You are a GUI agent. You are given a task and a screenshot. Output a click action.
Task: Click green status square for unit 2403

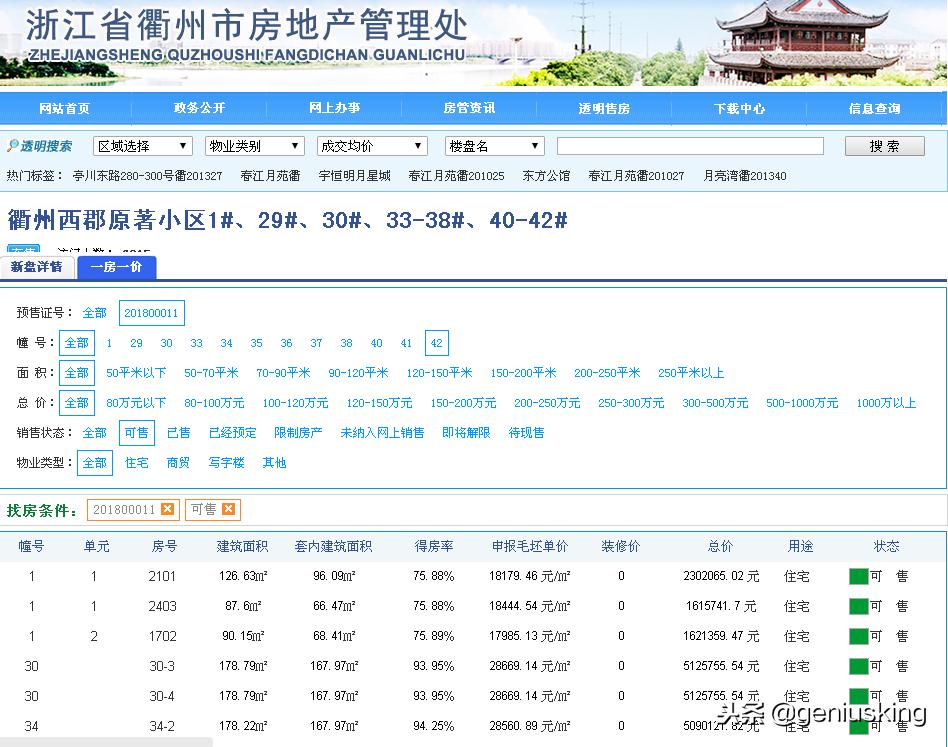tap(857, 605)
